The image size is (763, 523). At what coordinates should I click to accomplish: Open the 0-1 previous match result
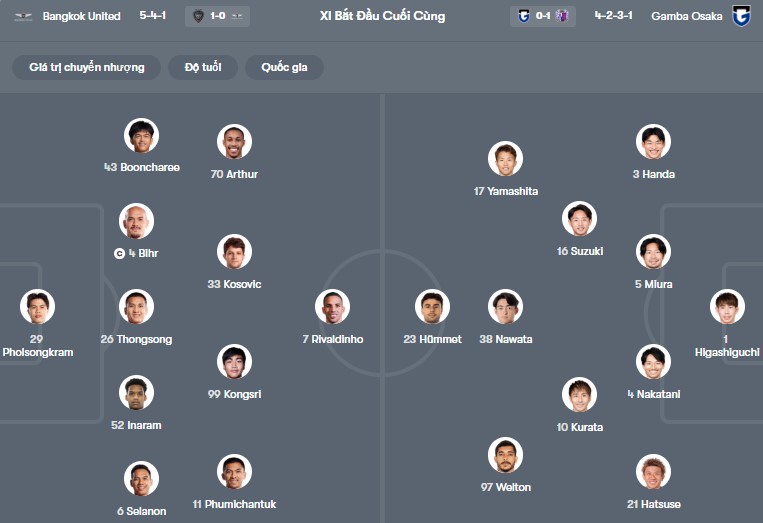click(x=543, y=16)
